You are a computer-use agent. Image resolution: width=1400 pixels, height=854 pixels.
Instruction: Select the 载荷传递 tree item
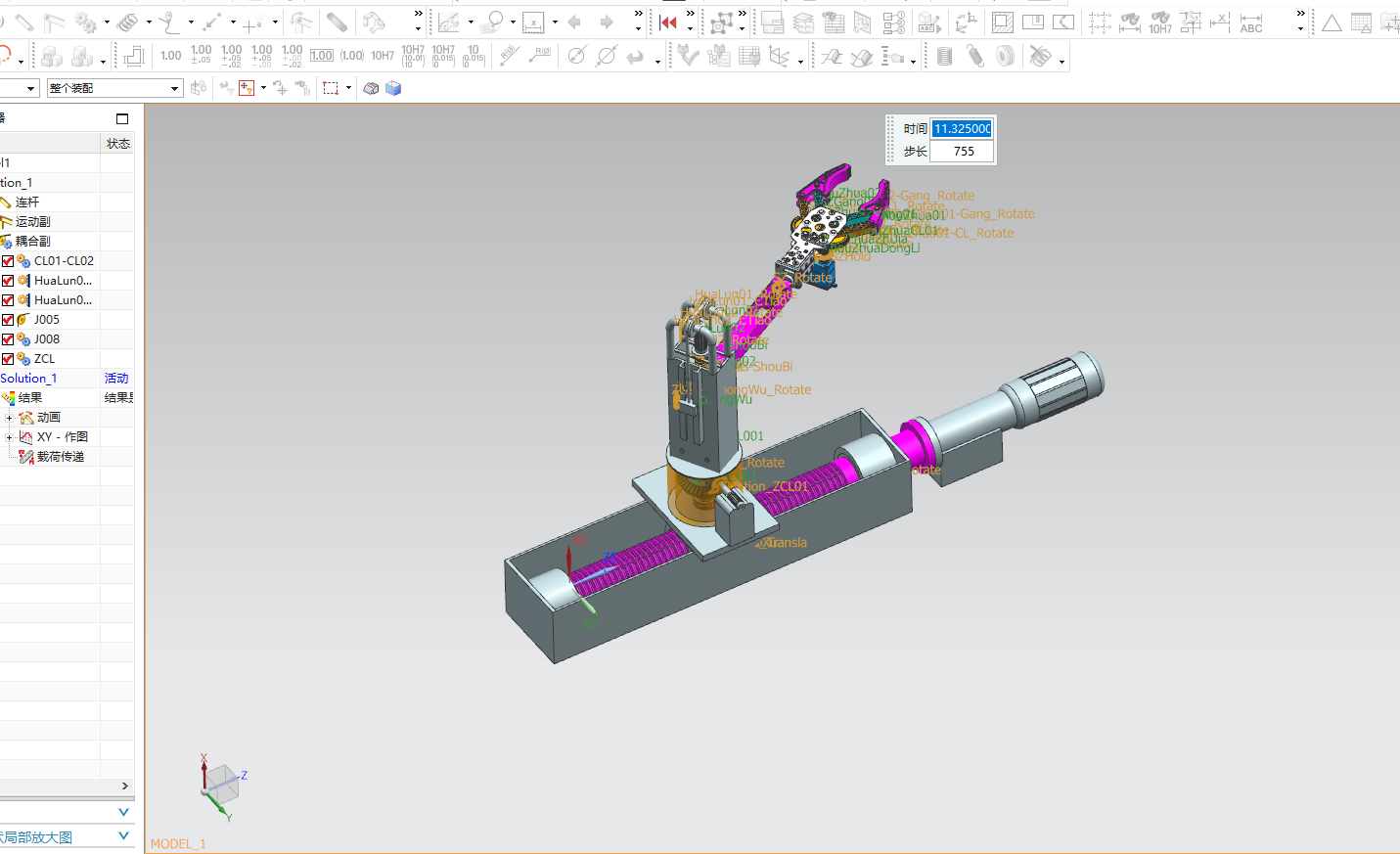pos(61,457)
